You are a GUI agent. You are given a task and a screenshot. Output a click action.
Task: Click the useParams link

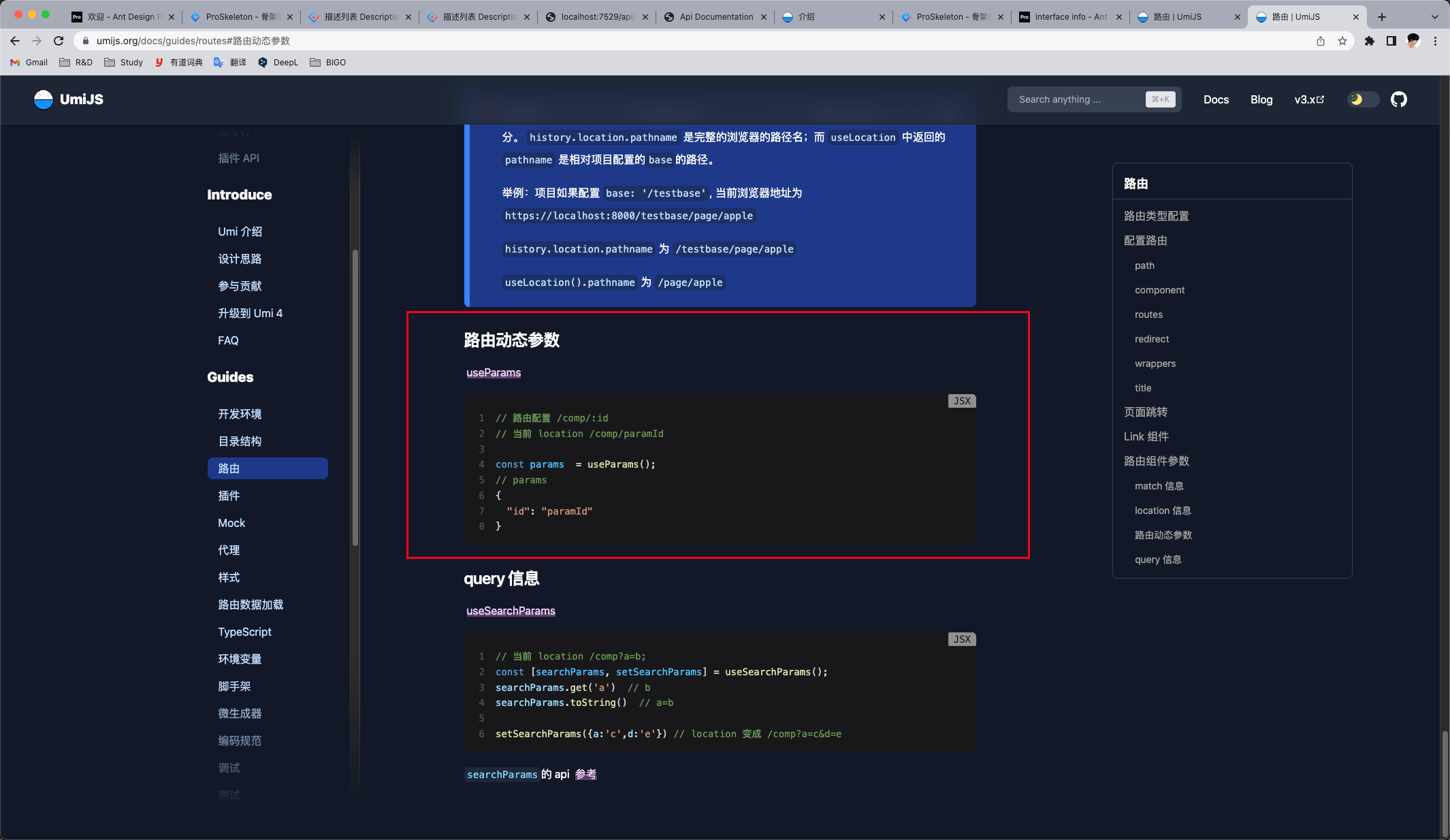493,372
